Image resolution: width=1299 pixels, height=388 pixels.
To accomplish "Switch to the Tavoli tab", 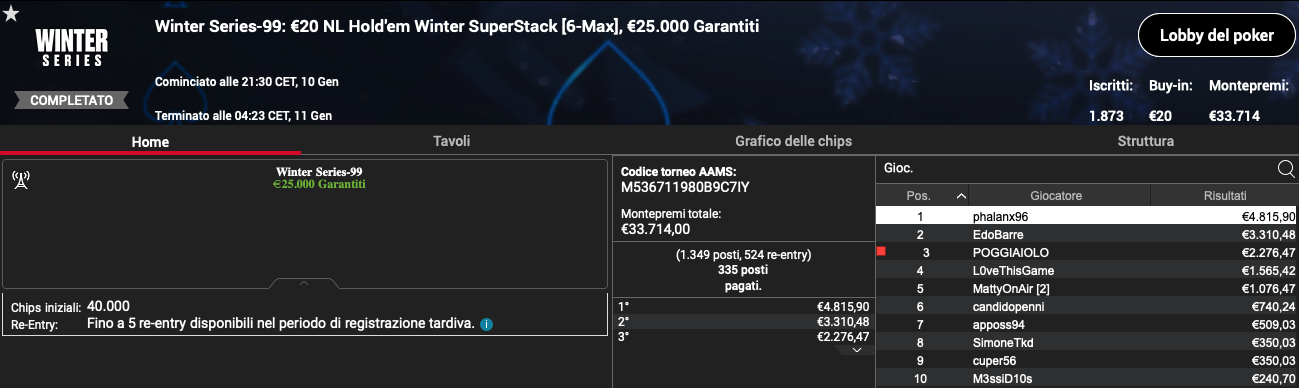I will tap(451, 141).
